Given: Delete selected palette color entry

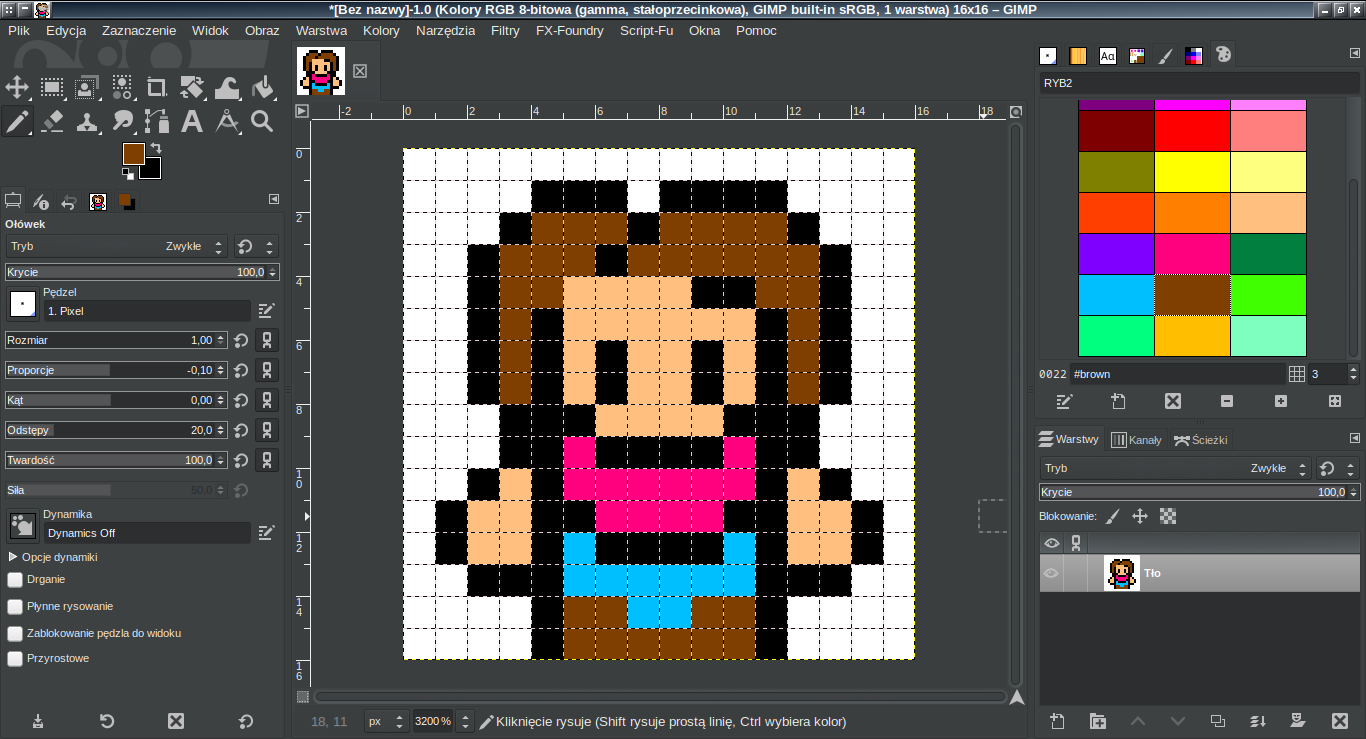Looking at the screenshot, I should (x=1173, y=401).
